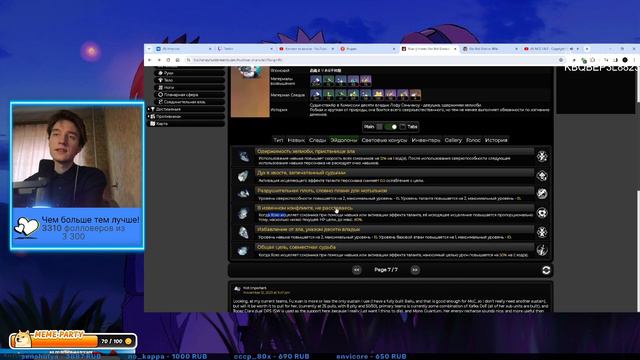Open Карта in the left sidebar

[x=186, y=124]
